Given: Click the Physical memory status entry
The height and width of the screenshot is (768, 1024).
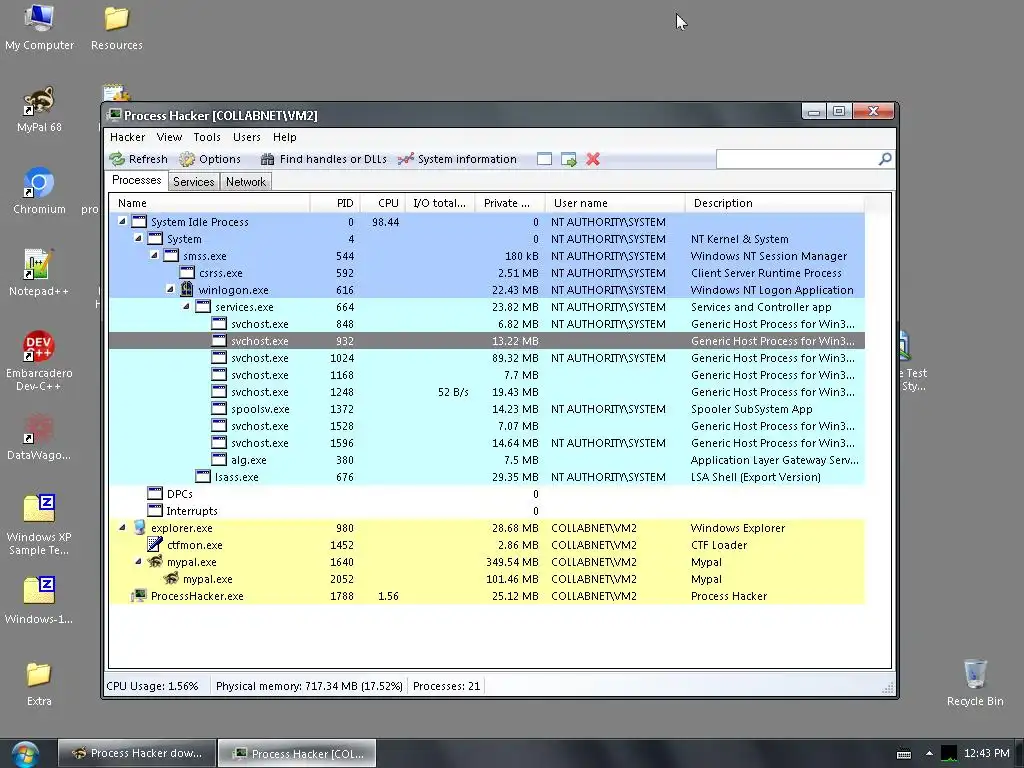Looking at the screenshot, I should point(309,686).
